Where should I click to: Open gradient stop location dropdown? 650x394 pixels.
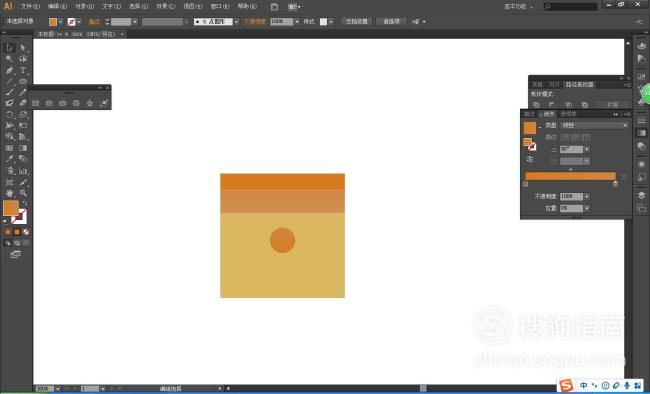[587, 208]
